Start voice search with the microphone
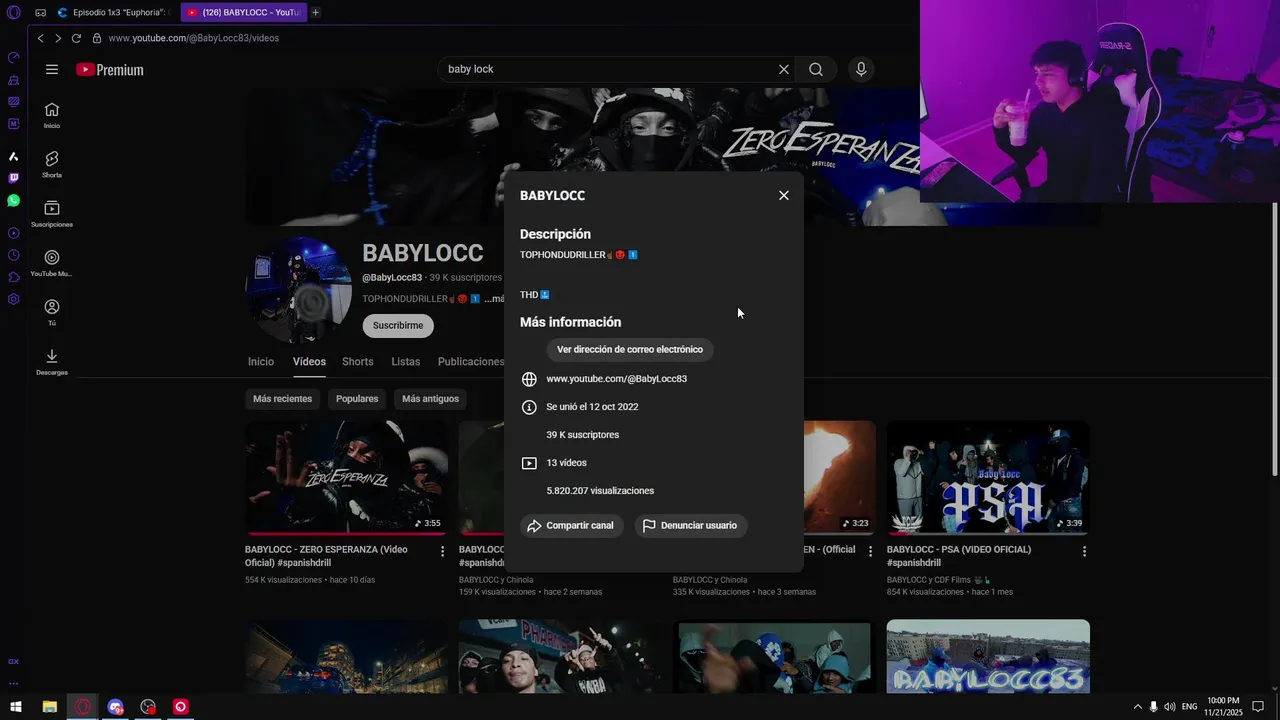Image resolution: width=1280 pixels, height=720 pixels. tap(861, 70)
